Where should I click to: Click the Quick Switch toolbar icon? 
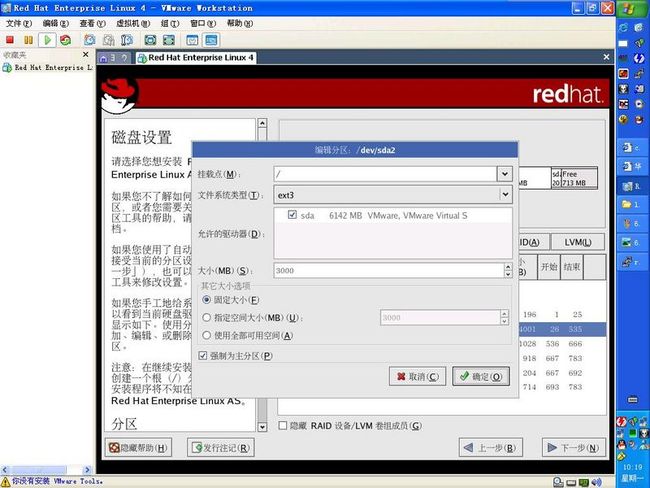(x=169, y=40)
